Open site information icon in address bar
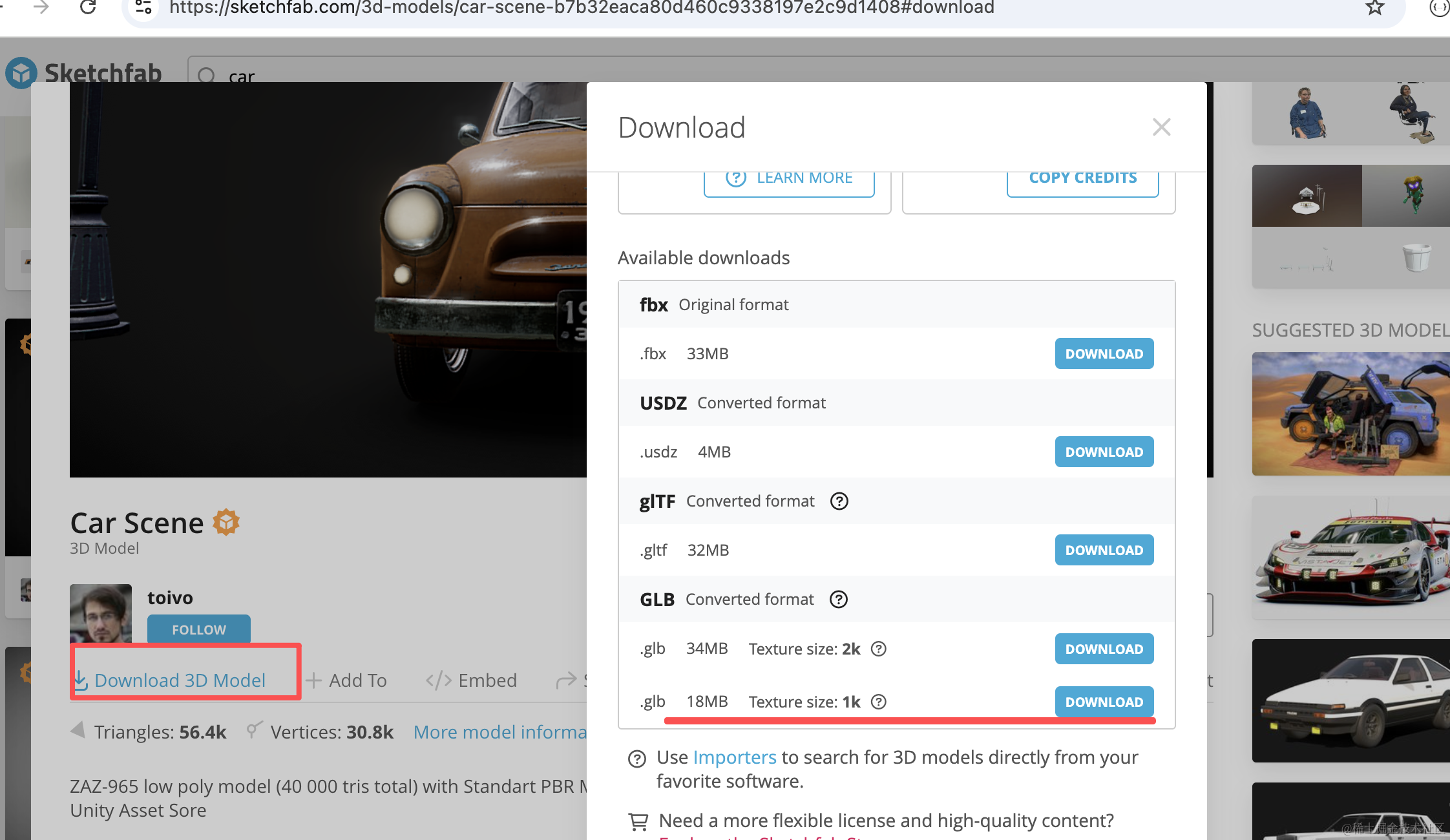1450x840 pixels. click(x=143, y=7)
